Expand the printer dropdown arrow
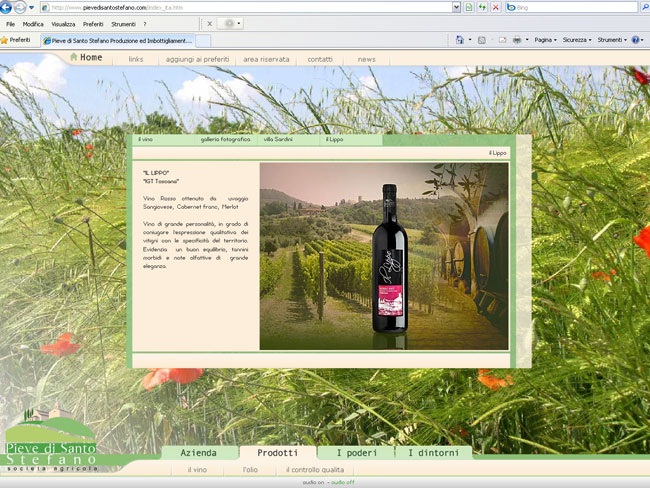This screenshot has height=488, width=650. point(527,40)
